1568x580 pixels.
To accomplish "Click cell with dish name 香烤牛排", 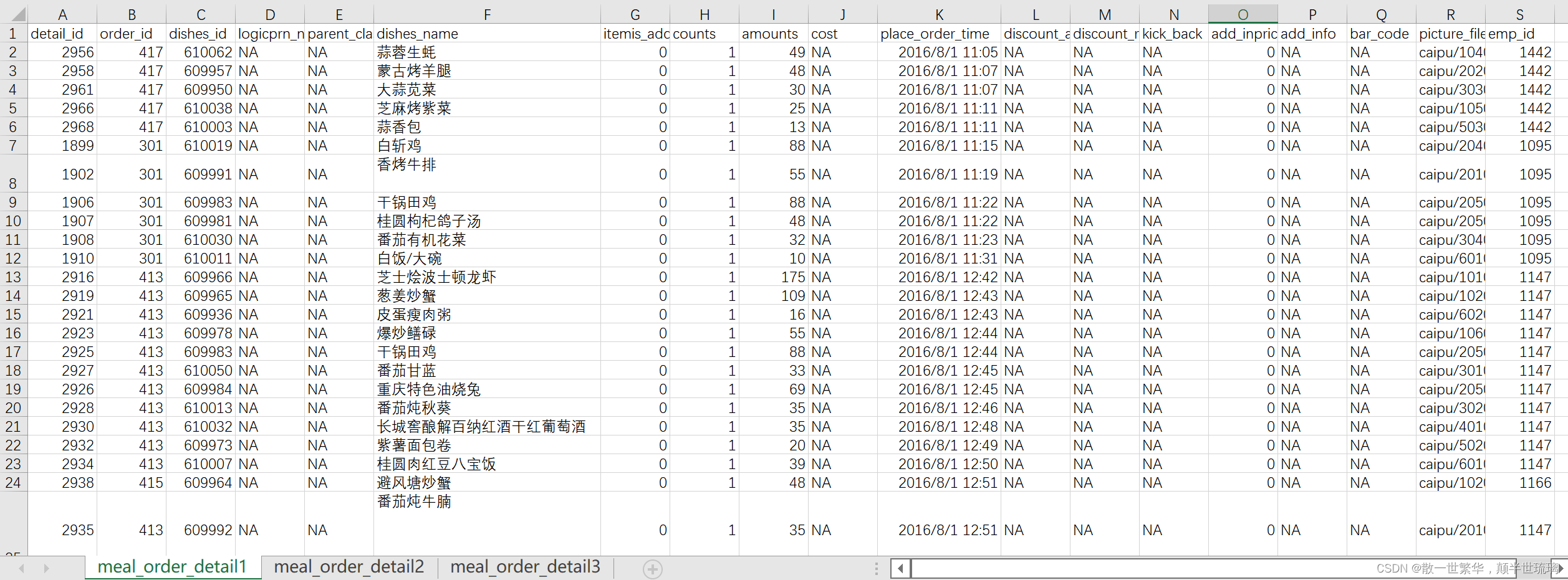I will [487, 174].
